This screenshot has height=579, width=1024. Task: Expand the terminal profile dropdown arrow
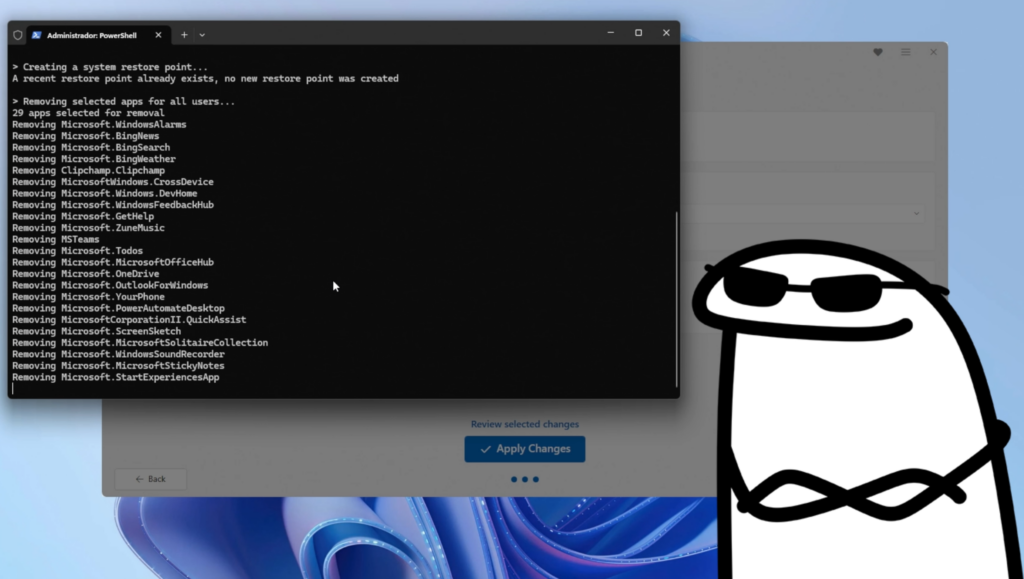(202, 35)
